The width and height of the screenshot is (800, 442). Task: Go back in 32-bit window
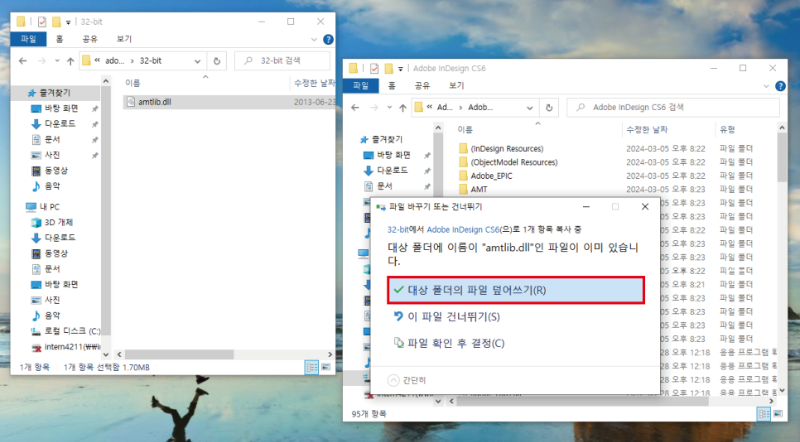click(23, 61)
